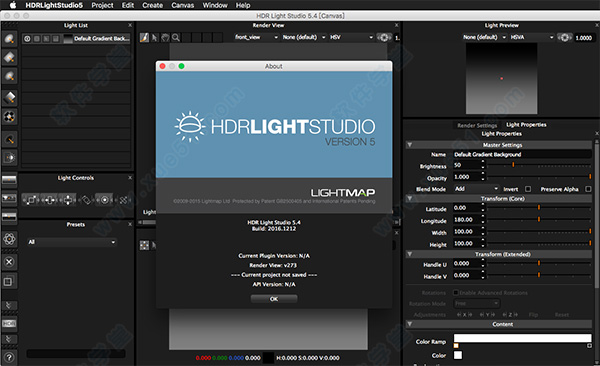Click OK in the About dialog
Image resolution: width=600 pixels, height=366 pixels.
tap(274, 299)
